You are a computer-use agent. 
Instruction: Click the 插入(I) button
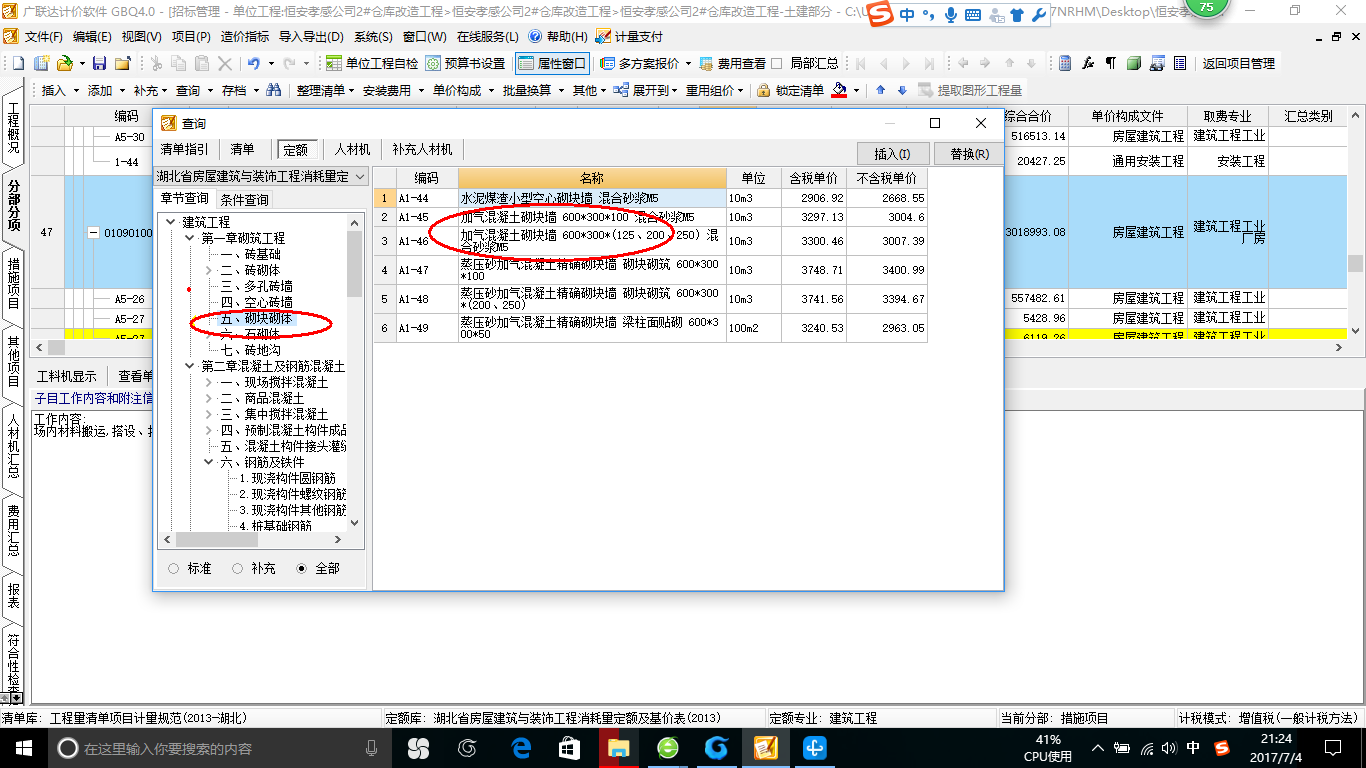click(x=893, y=154)
